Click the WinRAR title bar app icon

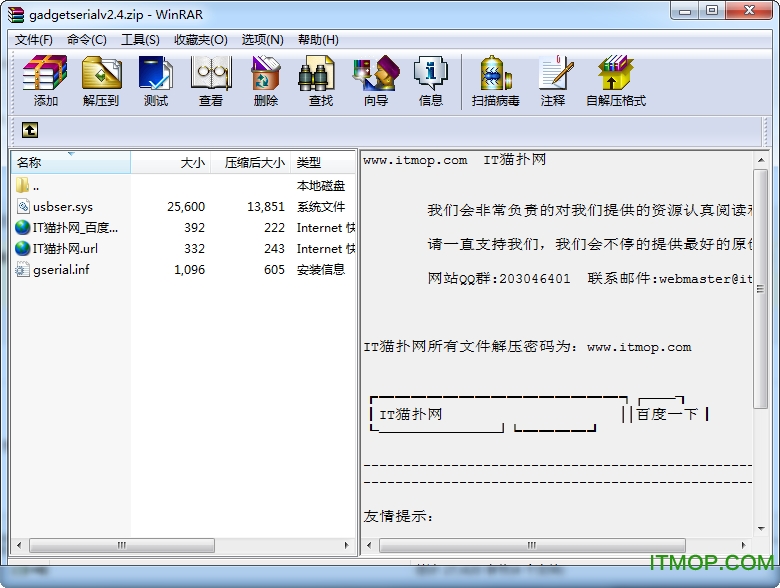click(15, 14)
